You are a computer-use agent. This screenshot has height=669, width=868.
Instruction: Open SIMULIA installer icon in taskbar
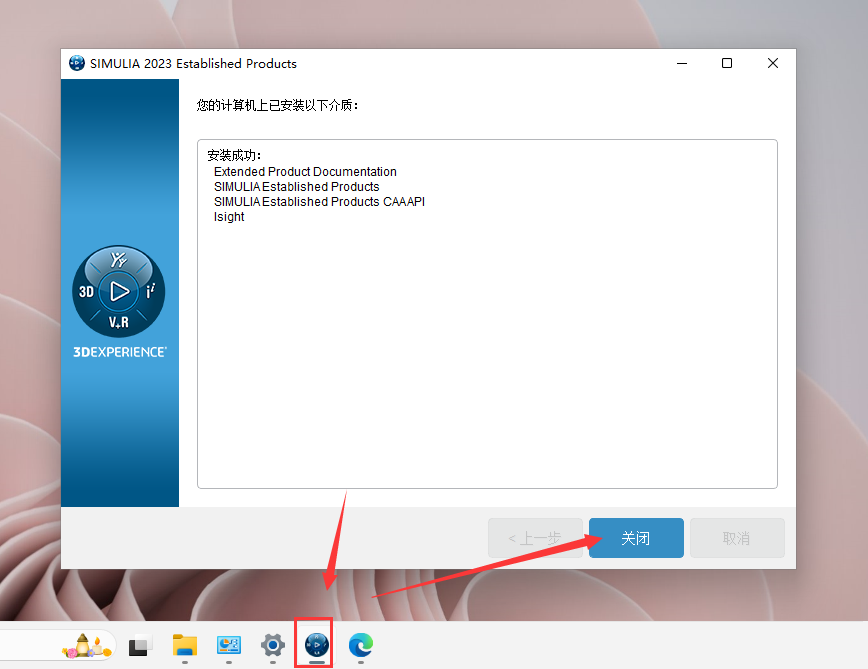(x=317, y=645)
